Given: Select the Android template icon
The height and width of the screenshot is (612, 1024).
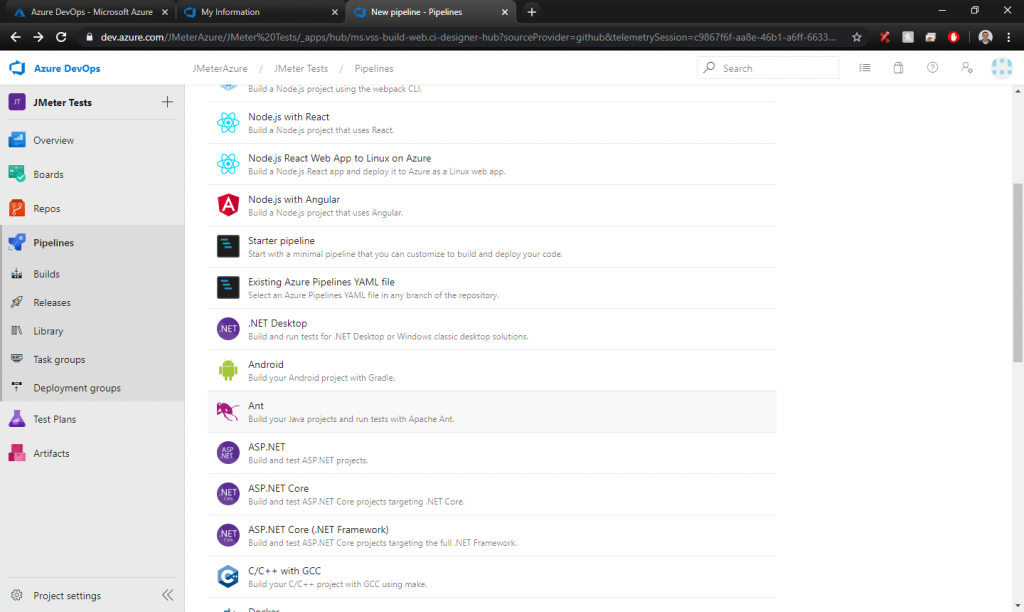Looking at the screenshot, I should (228, 370).
